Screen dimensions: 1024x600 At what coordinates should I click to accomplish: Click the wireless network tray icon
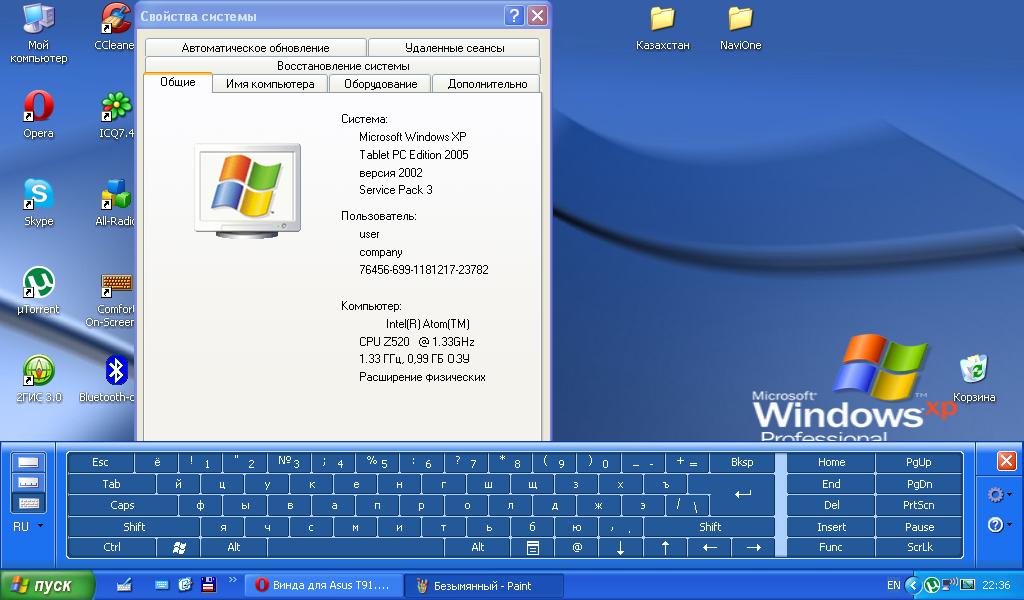(x=949, y=584)
